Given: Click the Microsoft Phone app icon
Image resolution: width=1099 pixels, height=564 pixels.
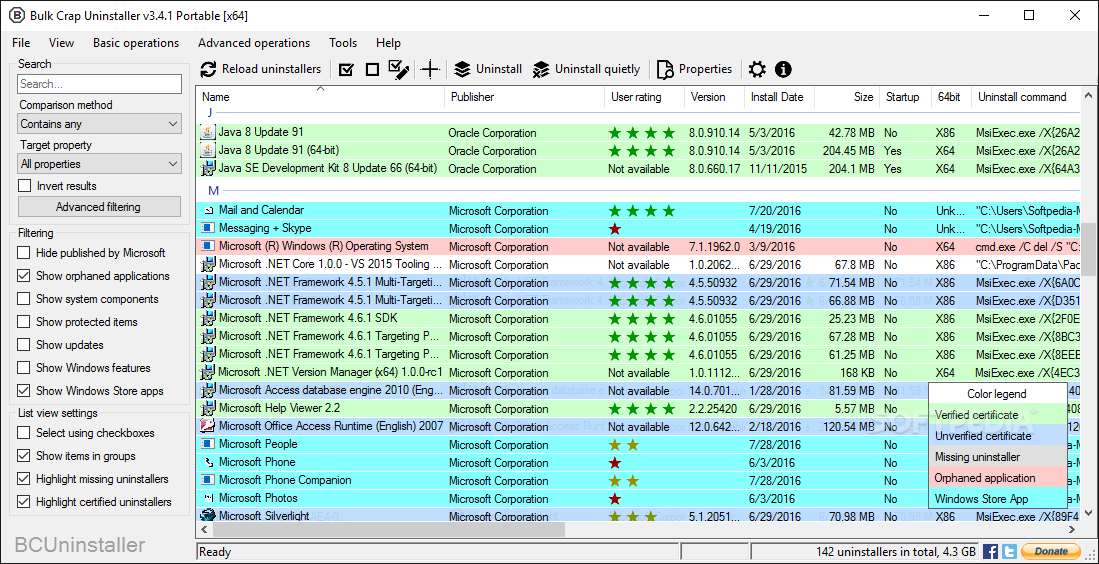Looking at the screenshot, I should point(207,462).
